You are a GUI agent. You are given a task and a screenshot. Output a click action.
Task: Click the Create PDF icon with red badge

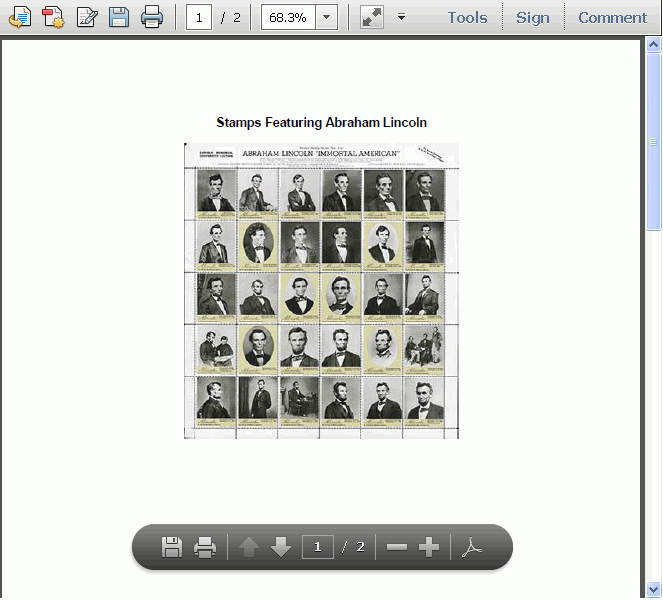pos(53,17)
